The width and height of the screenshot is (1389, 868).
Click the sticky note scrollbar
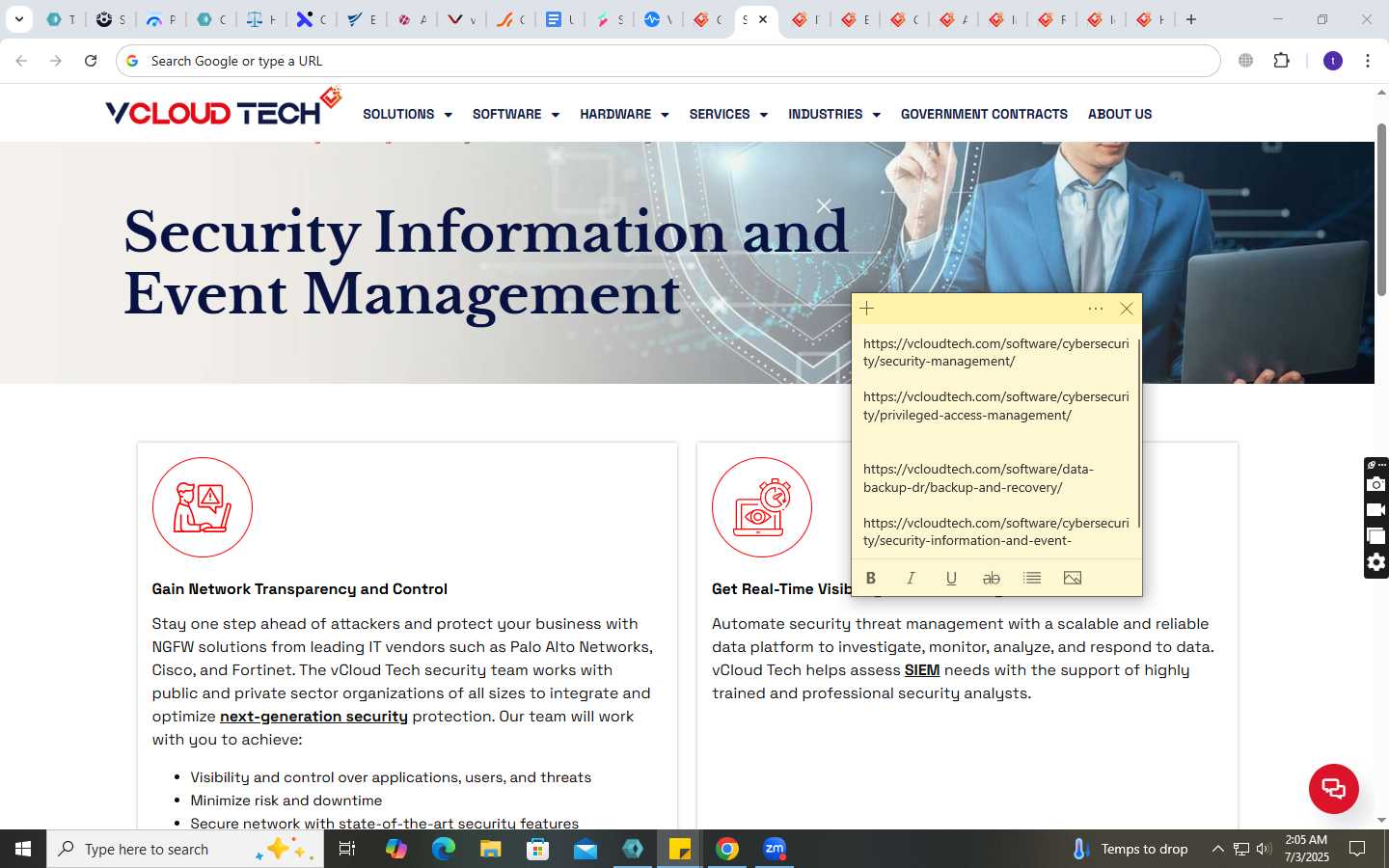pos(1139,432)
